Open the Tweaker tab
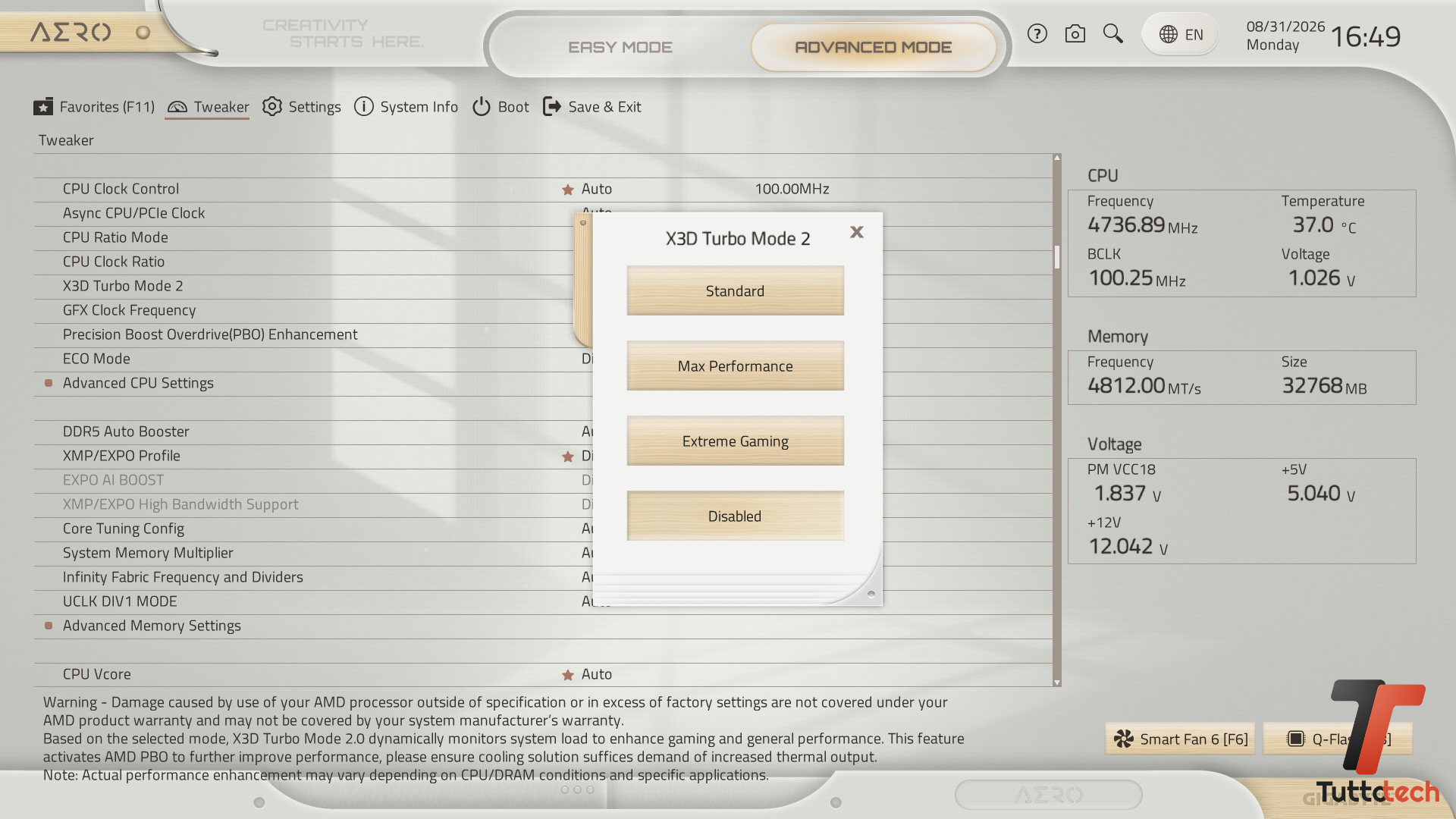Screen dimensions: 1456x819 [x=208, y=107]
